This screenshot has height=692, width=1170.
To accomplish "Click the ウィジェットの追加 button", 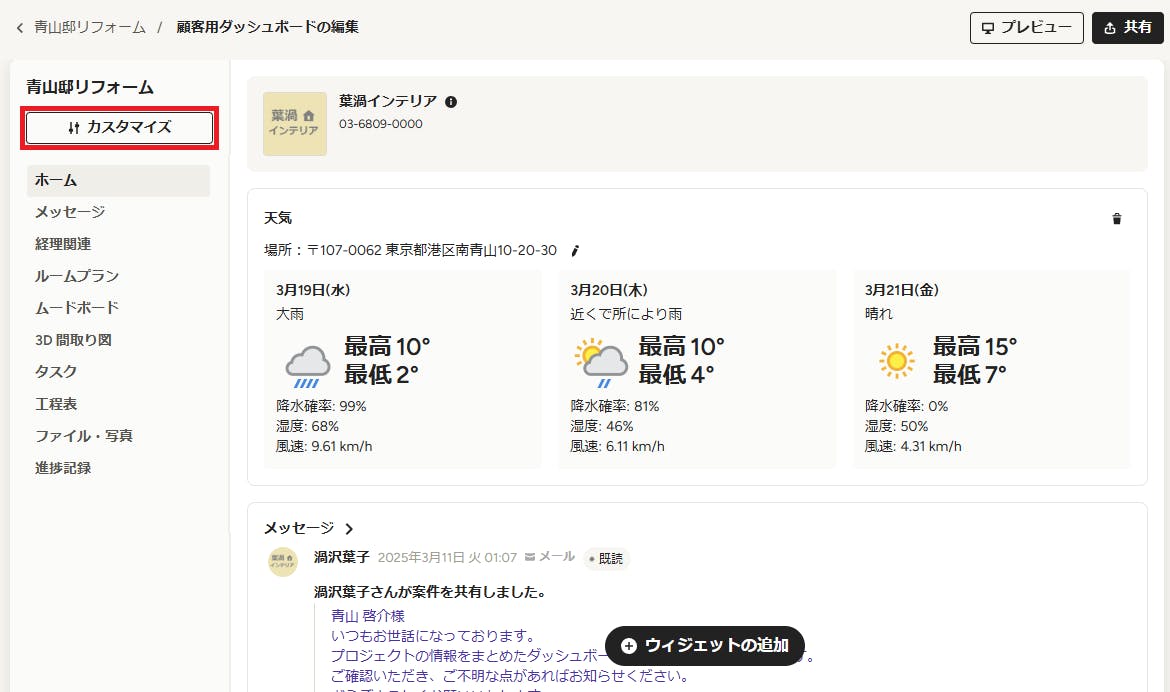I will coord(705,646).
